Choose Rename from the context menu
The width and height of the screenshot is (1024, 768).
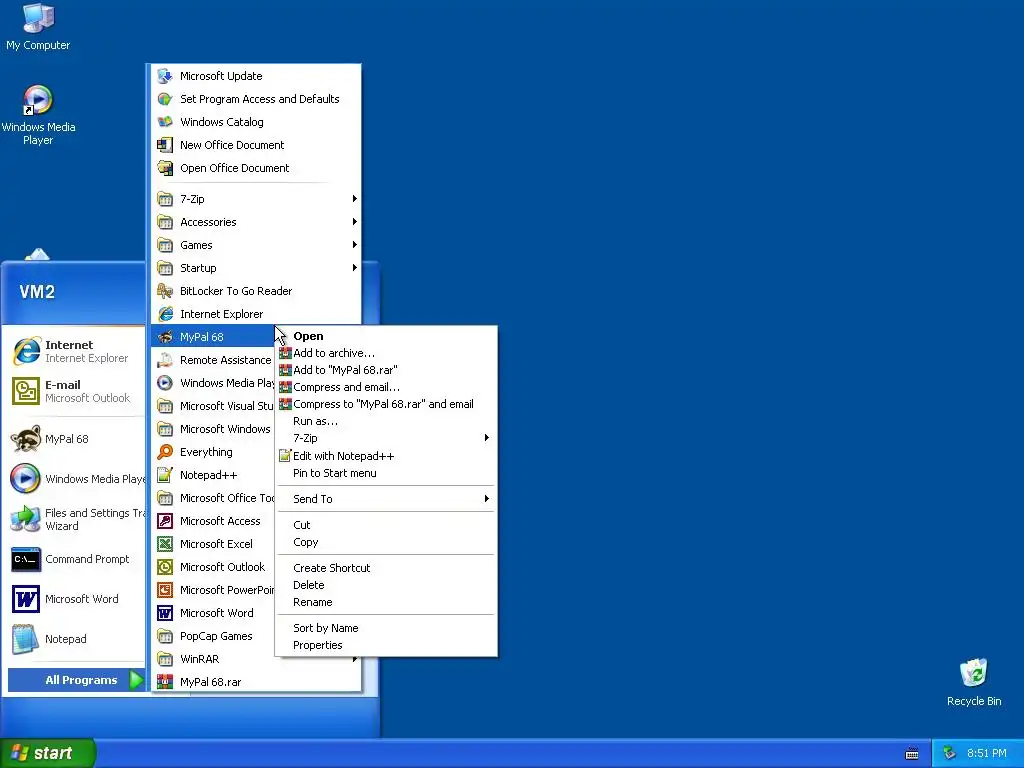[x=386, y=602]
